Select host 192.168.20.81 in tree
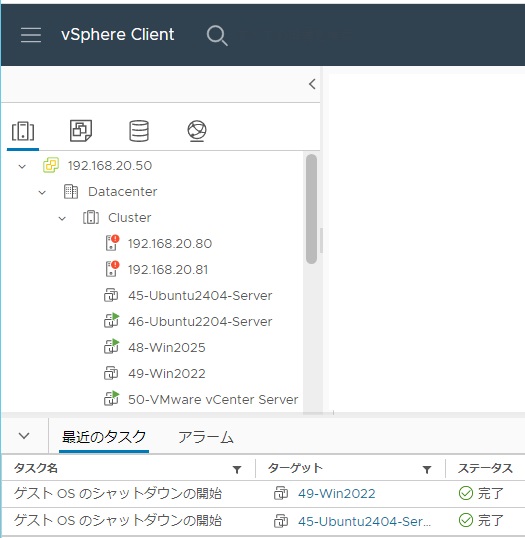 (168, 270)
